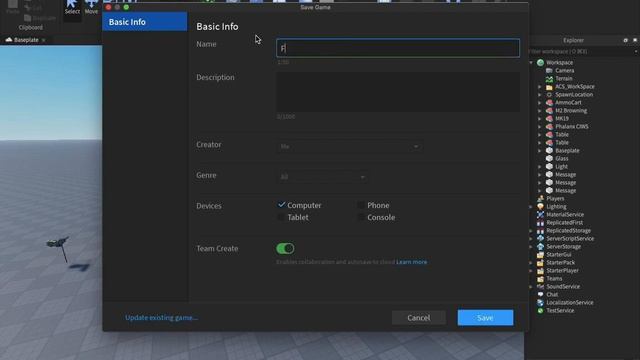
Task: Activate the Move tool in the toolbar
Action: [91, 7]
